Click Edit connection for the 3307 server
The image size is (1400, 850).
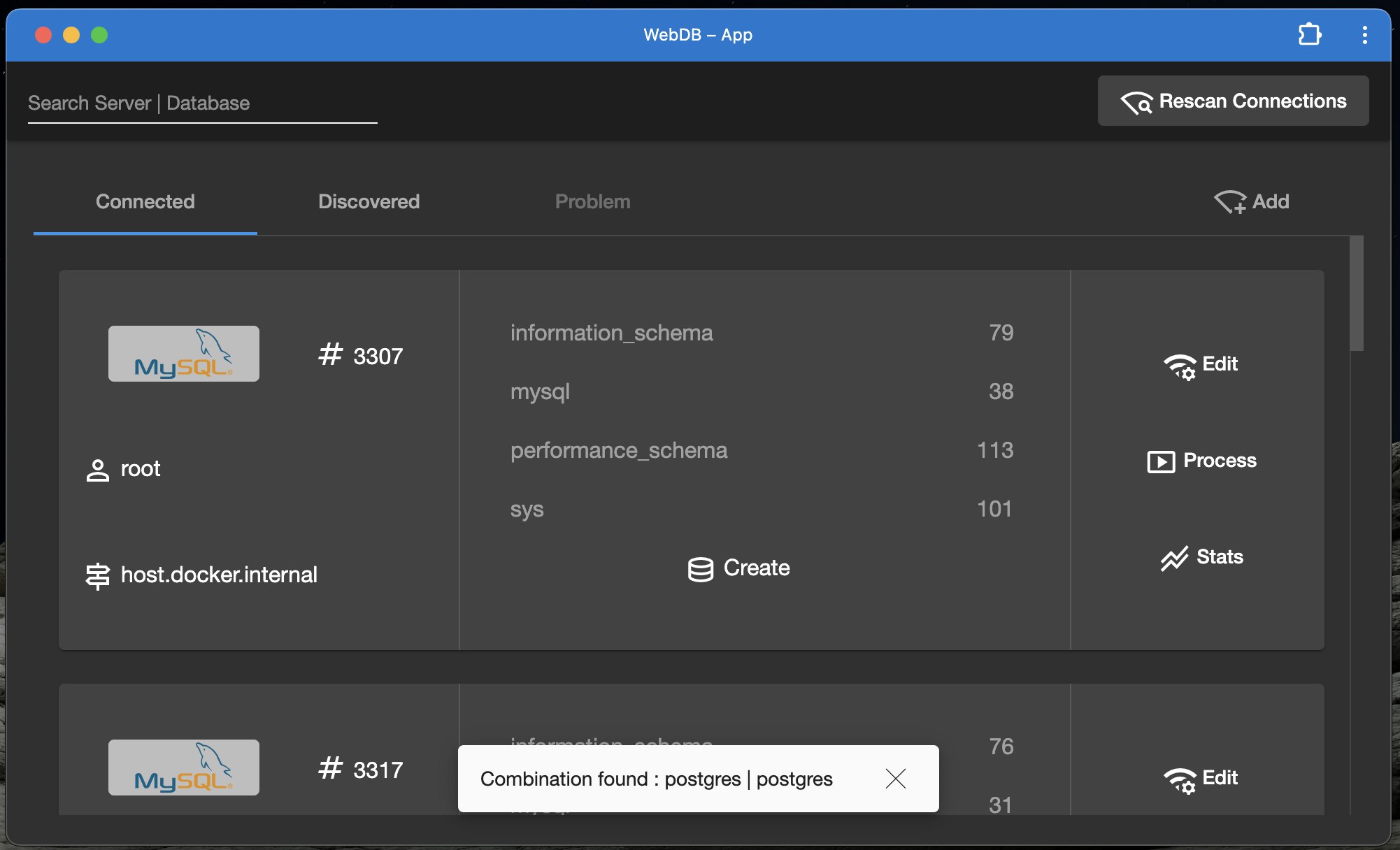[1201, 365]
